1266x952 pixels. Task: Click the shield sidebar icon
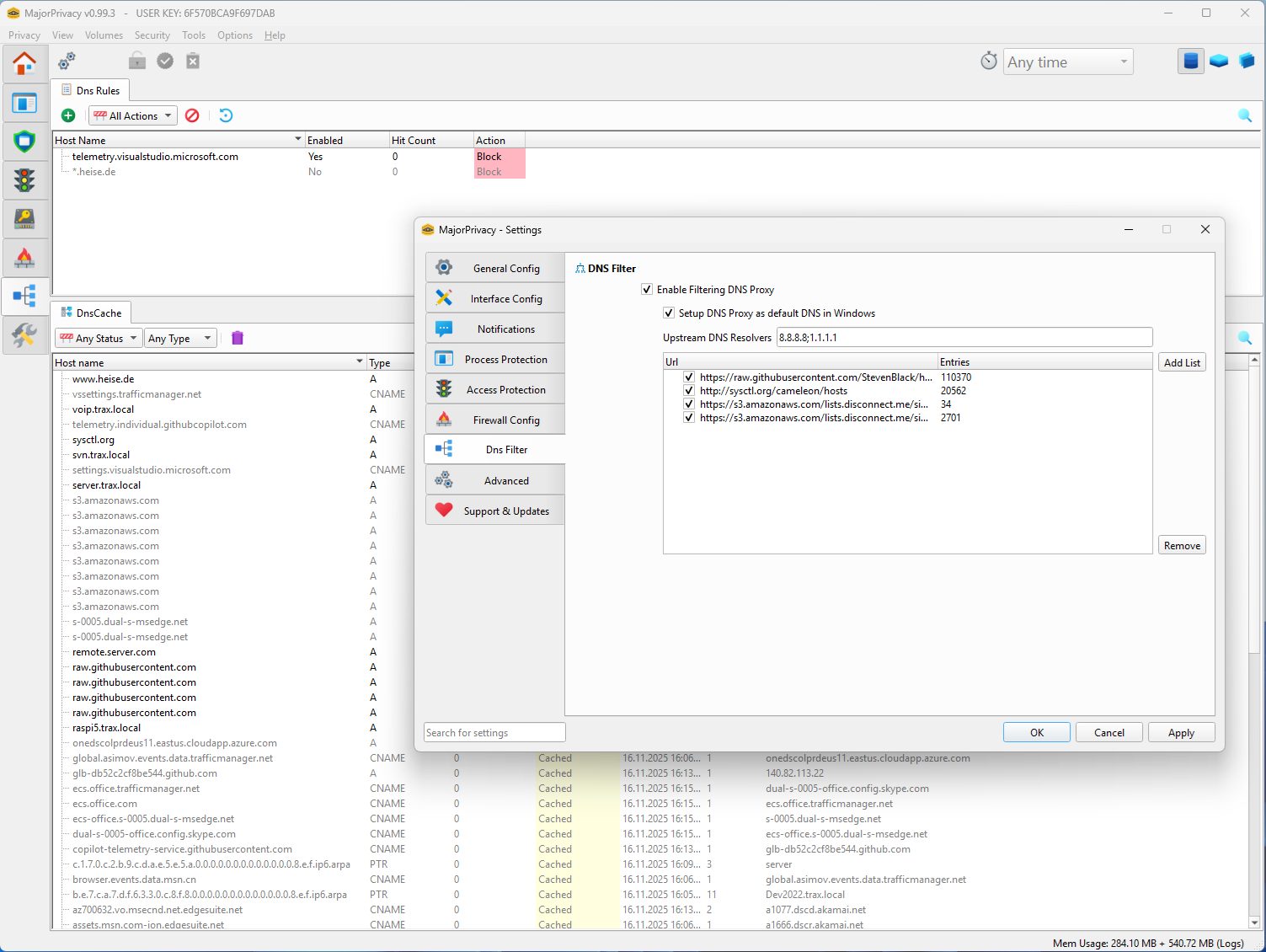(24, 141)
